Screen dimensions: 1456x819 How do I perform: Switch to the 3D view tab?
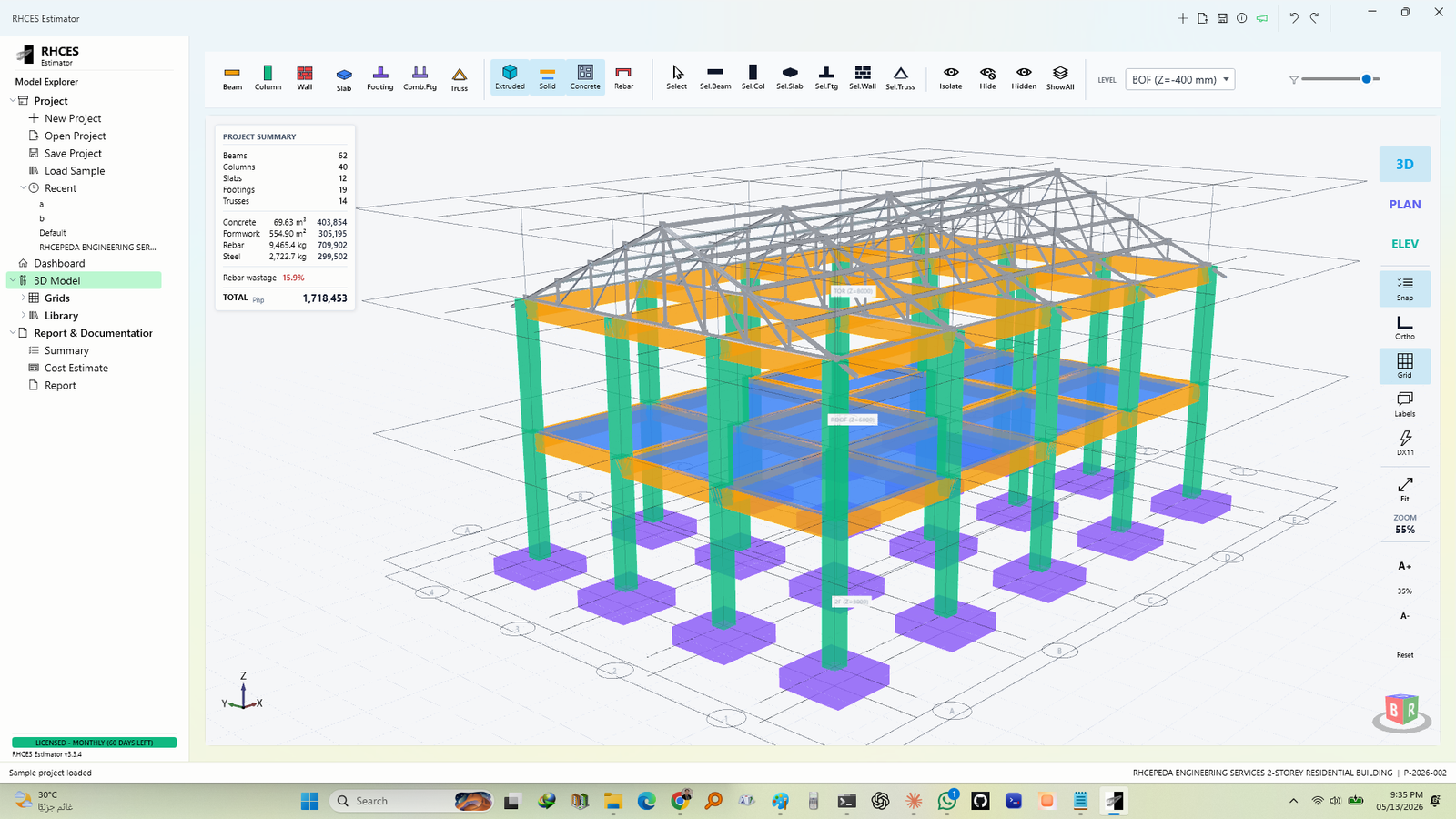[1405, 165]
